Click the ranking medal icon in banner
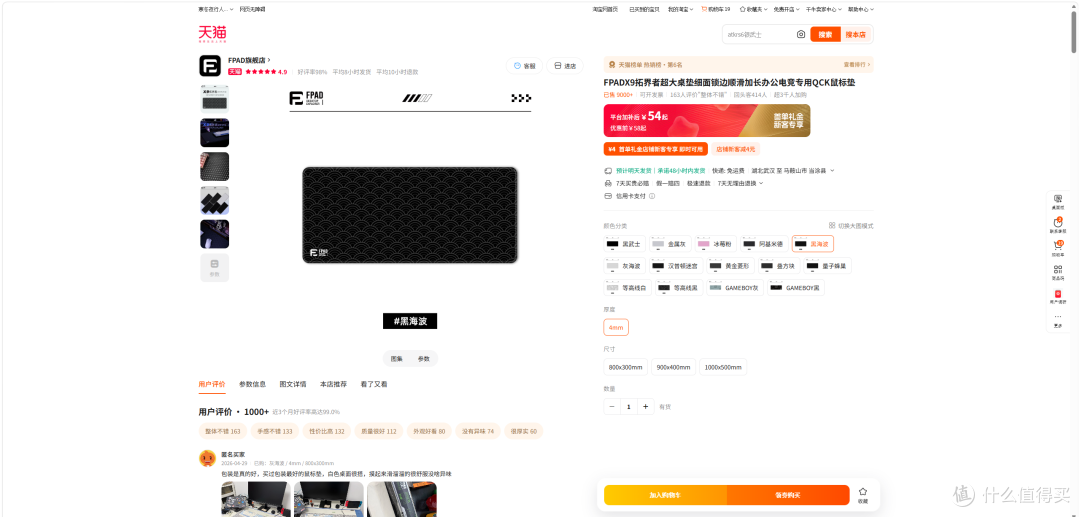The image size is (1080, 517). [612, 65]
